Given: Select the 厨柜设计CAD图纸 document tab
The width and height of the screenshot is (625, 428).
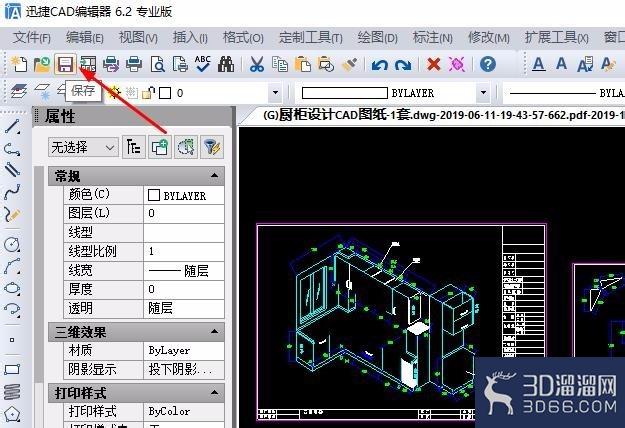Looking at the screenshot, I should click(438, 115).
